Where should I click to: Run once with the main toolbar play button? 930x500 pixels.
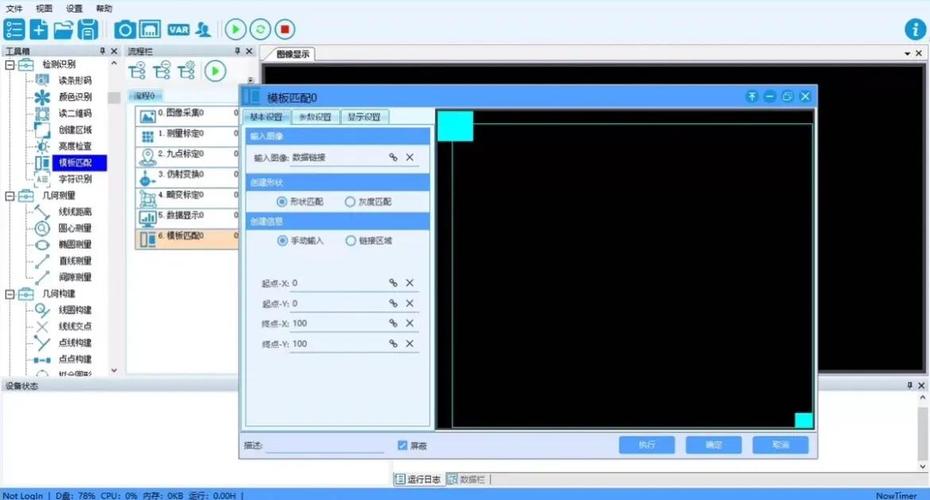tap(235, 29)
